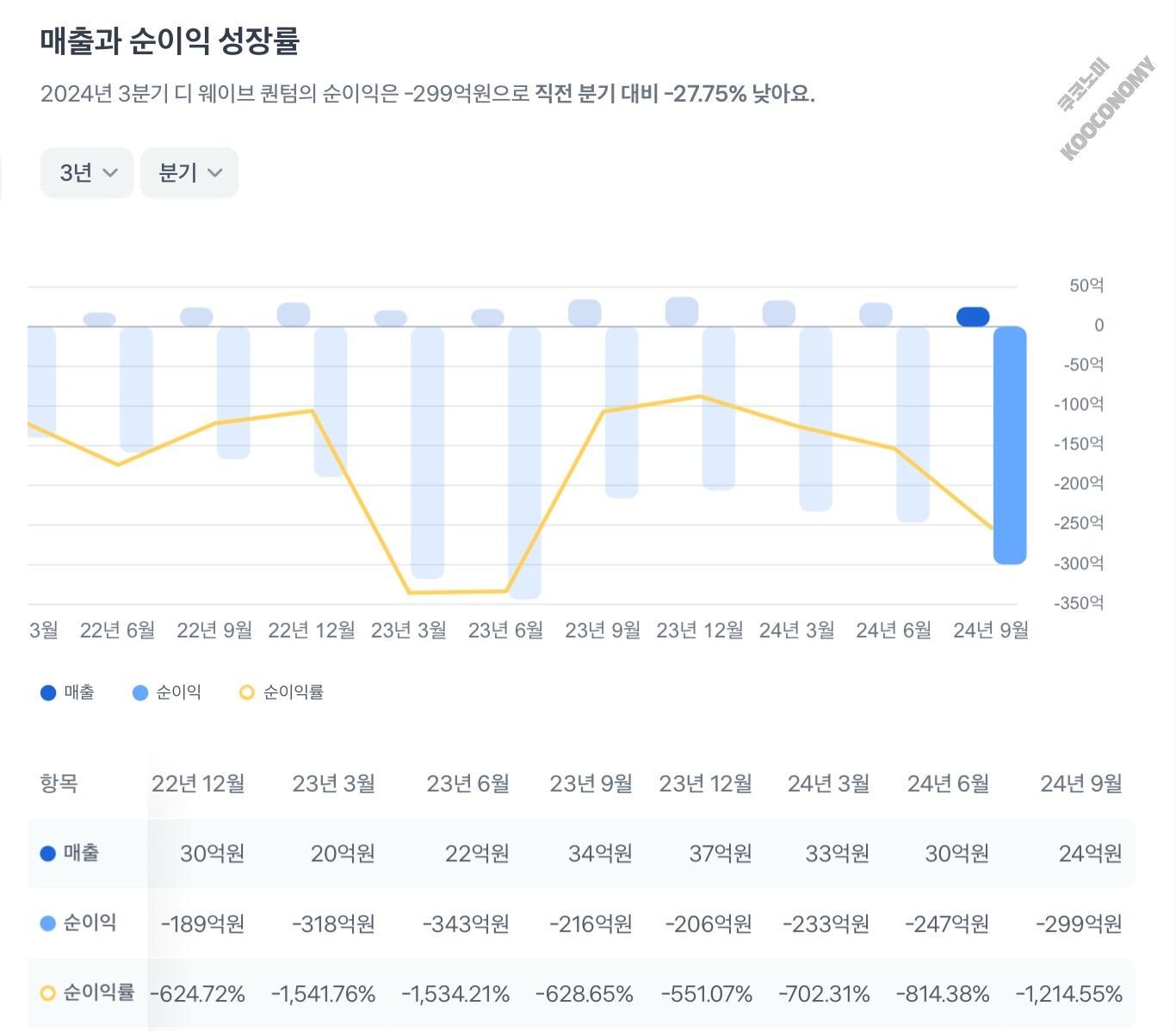Click the 순이익률 row label in table
This screenshot has height=1031, width=1176.
[x=88, y=993]
